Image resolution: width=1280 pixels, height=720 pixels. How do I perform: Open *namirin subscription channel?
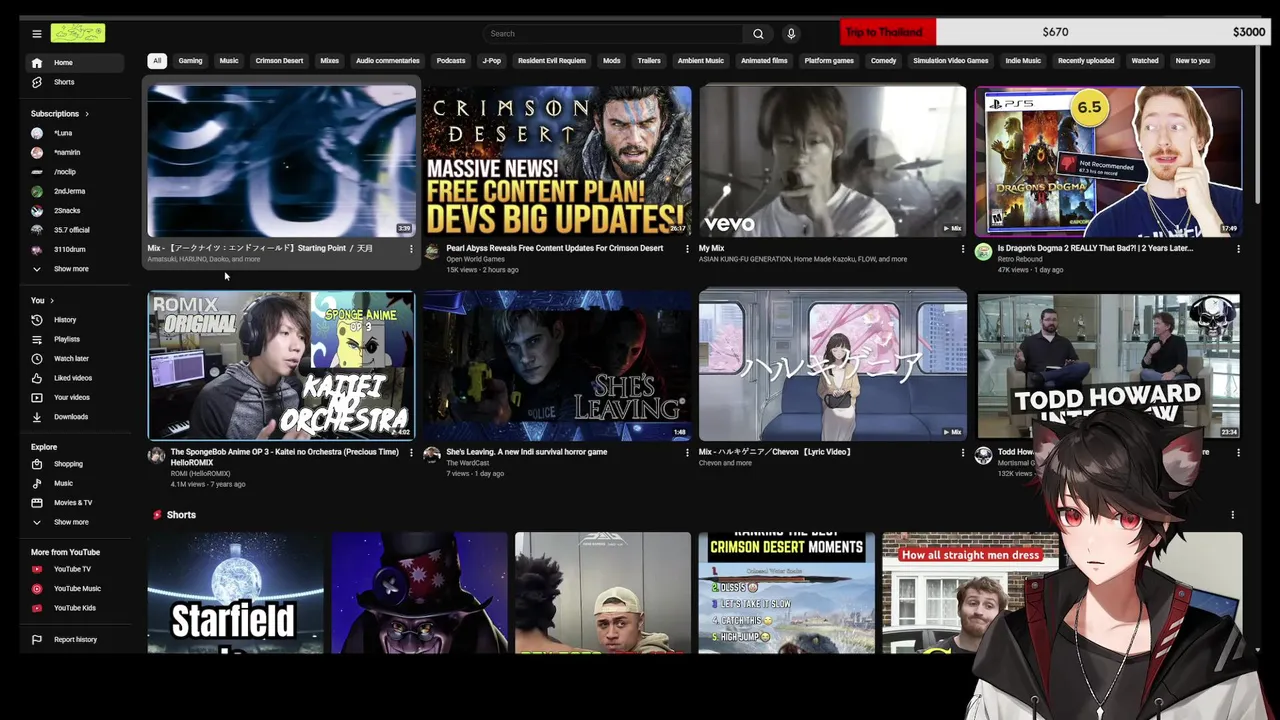click(75, 152)
